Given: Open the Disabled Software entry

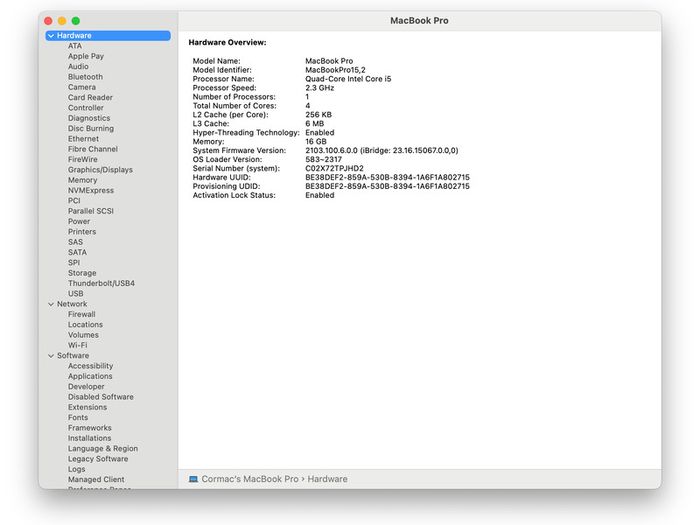Looking at the screenshot, I should point(101,397).
